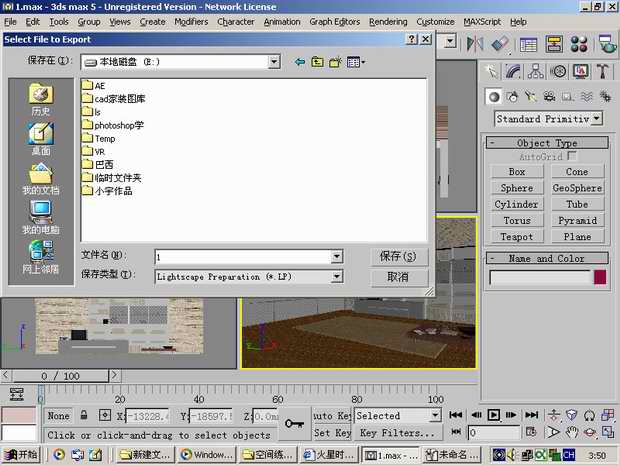
Task: Switch to the Create command panel tab
Action: pos(491,72)
